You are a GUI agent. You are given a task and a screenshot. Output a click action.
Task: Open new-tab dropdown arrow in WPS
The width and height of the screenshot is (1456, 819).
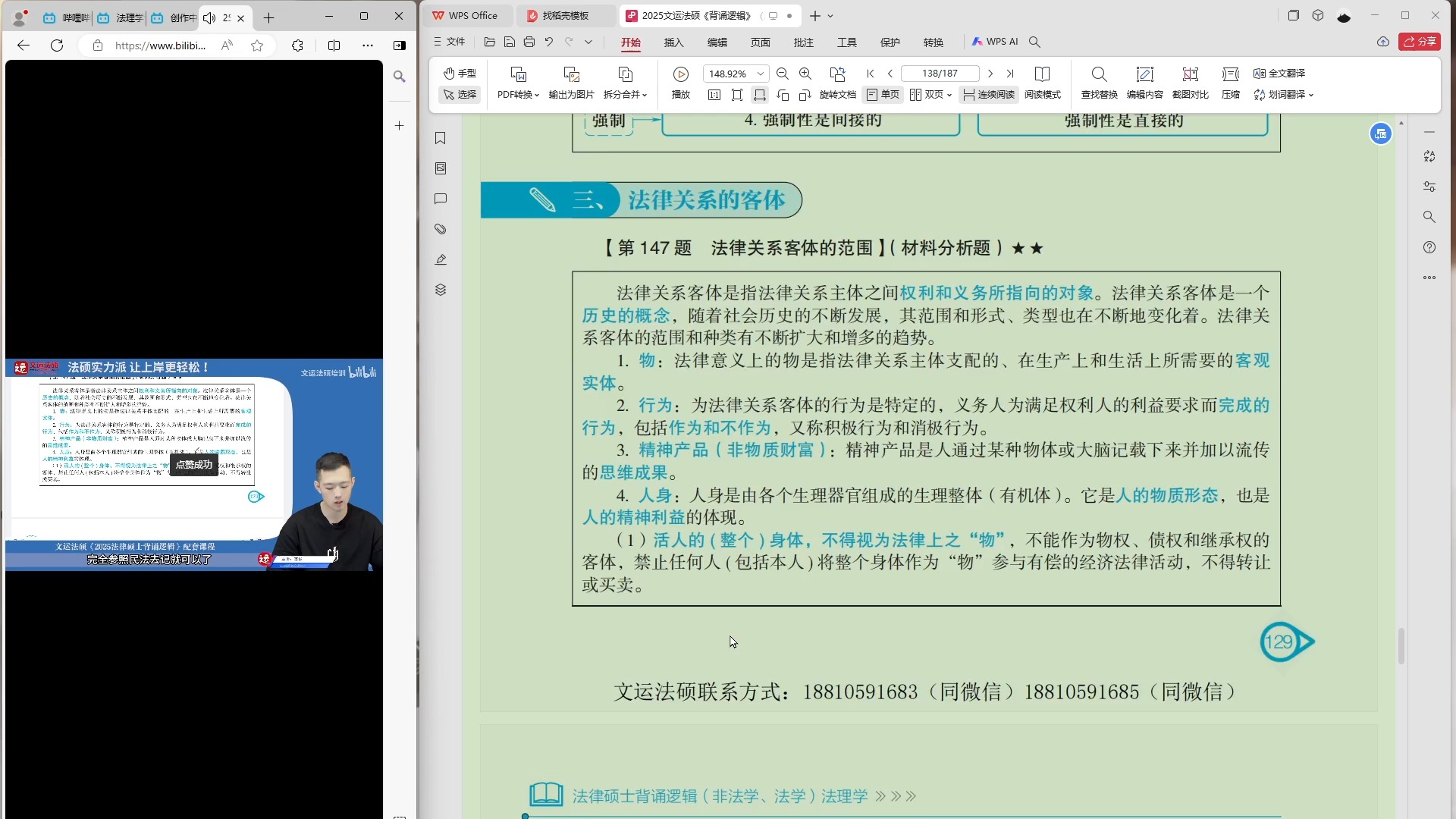pos(830,15)
